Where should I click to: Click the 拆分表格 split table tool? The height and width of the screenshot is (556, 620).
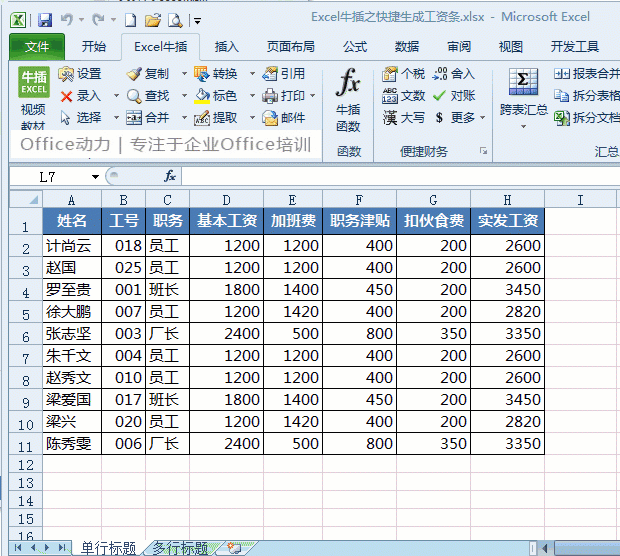(587, 96)
